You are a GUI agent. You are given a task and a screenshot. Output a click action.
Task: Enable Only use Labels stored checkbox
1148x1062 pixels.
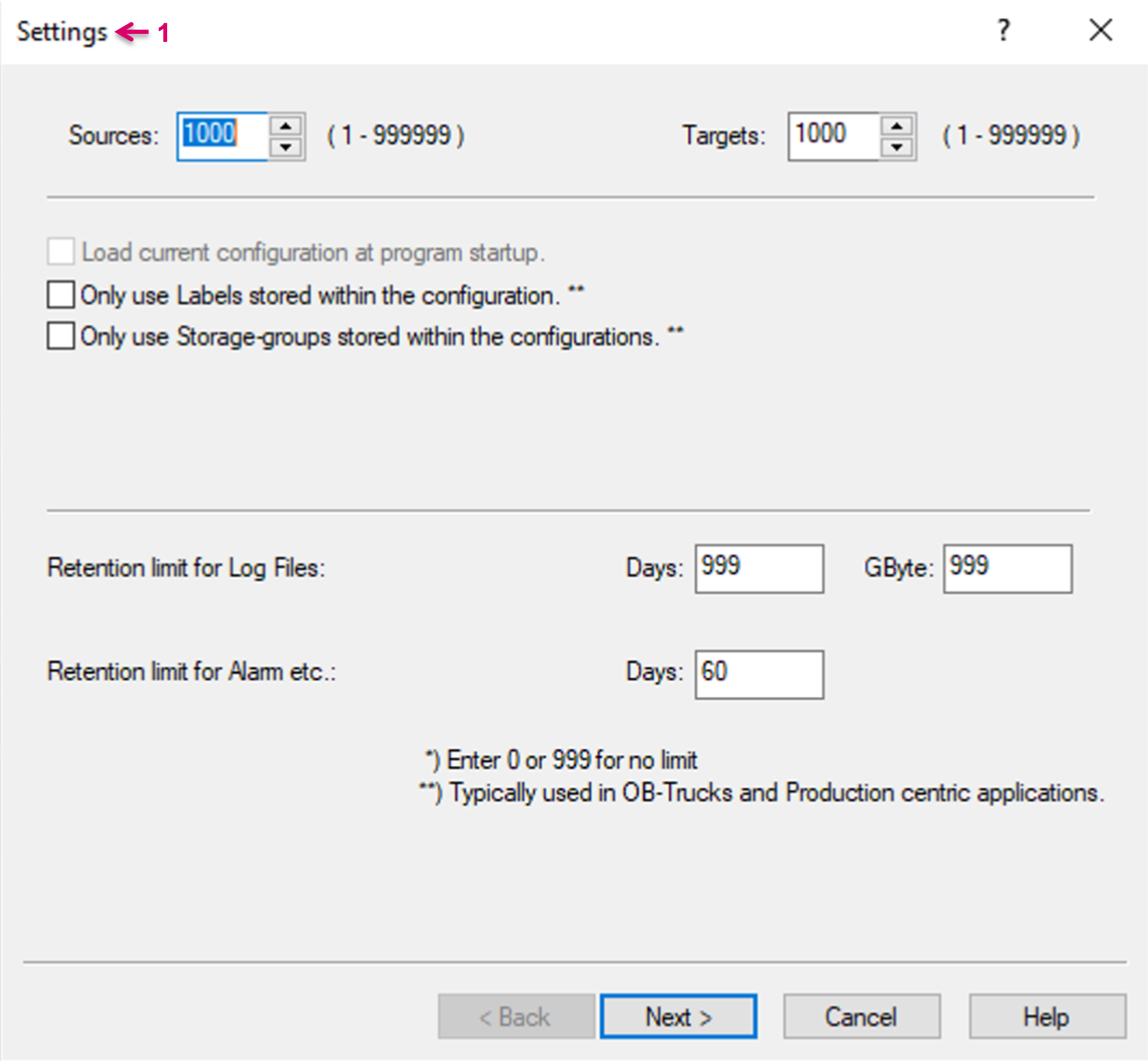pos(60,295)
